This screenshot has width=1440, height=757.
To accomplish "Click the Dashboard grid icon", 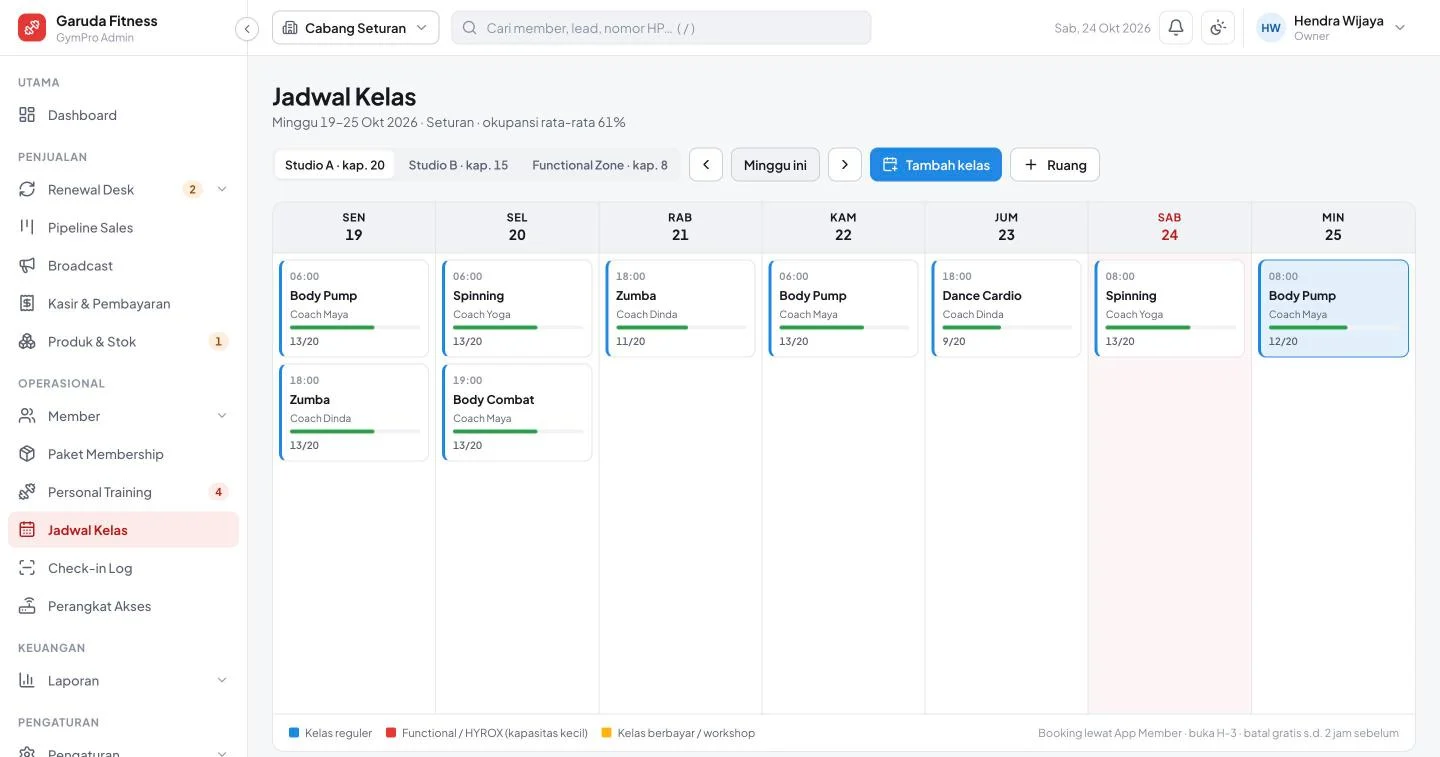I will 27,115.
